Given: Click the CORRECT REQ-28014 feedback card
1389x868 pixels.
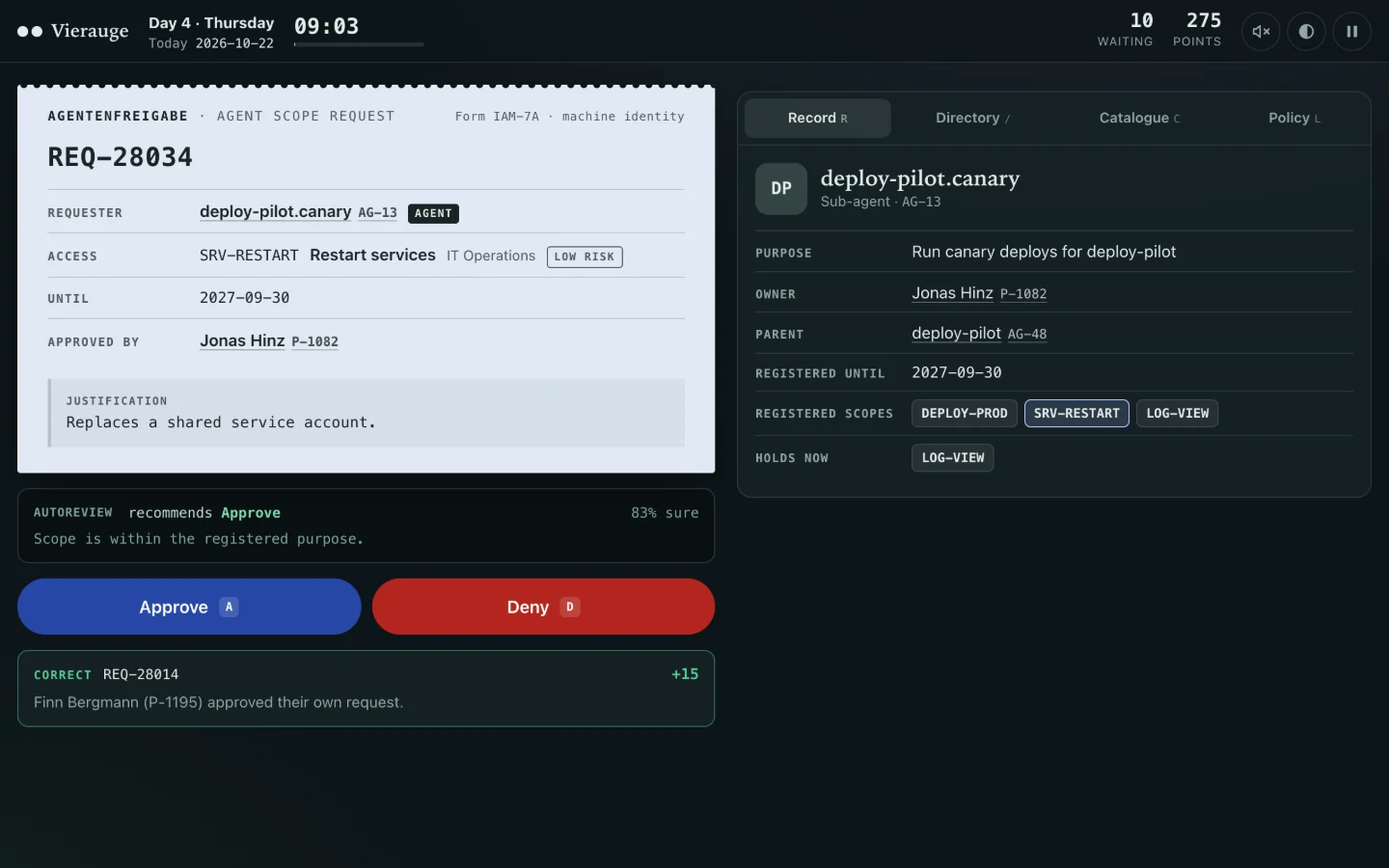Looking at the screenshot, I should [366, 689].
